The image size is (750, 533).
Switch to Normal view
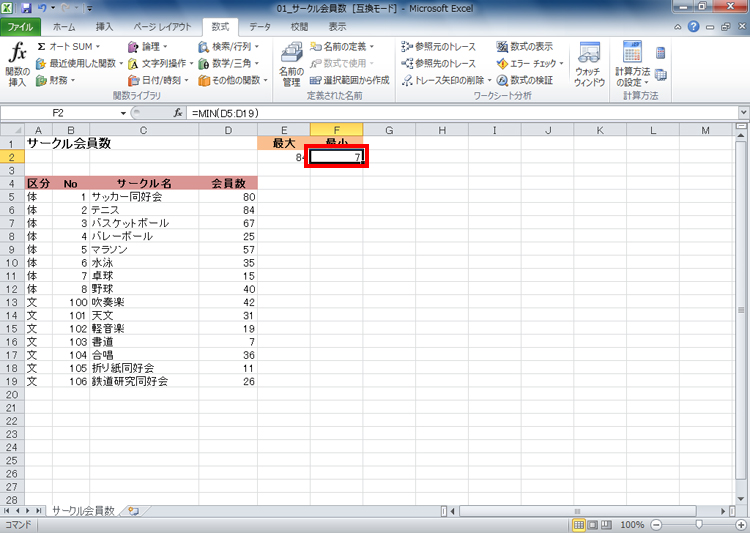[x=579, y=525]
